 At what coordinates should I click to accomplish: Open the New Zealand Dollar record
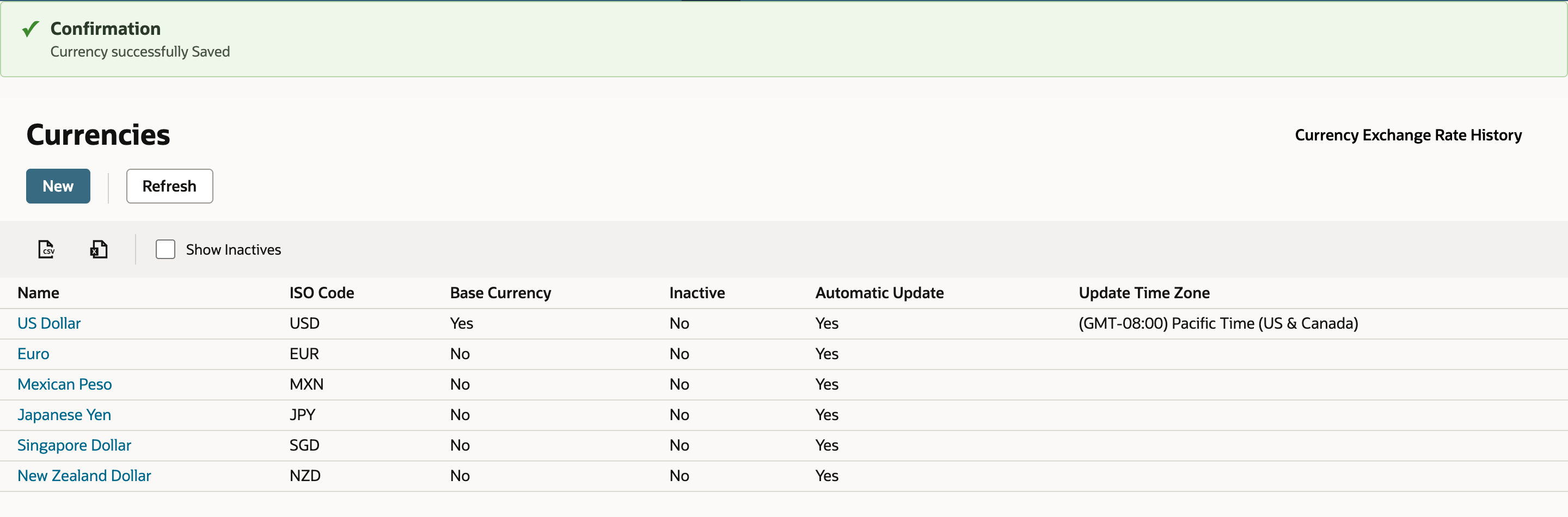point(84,476)
